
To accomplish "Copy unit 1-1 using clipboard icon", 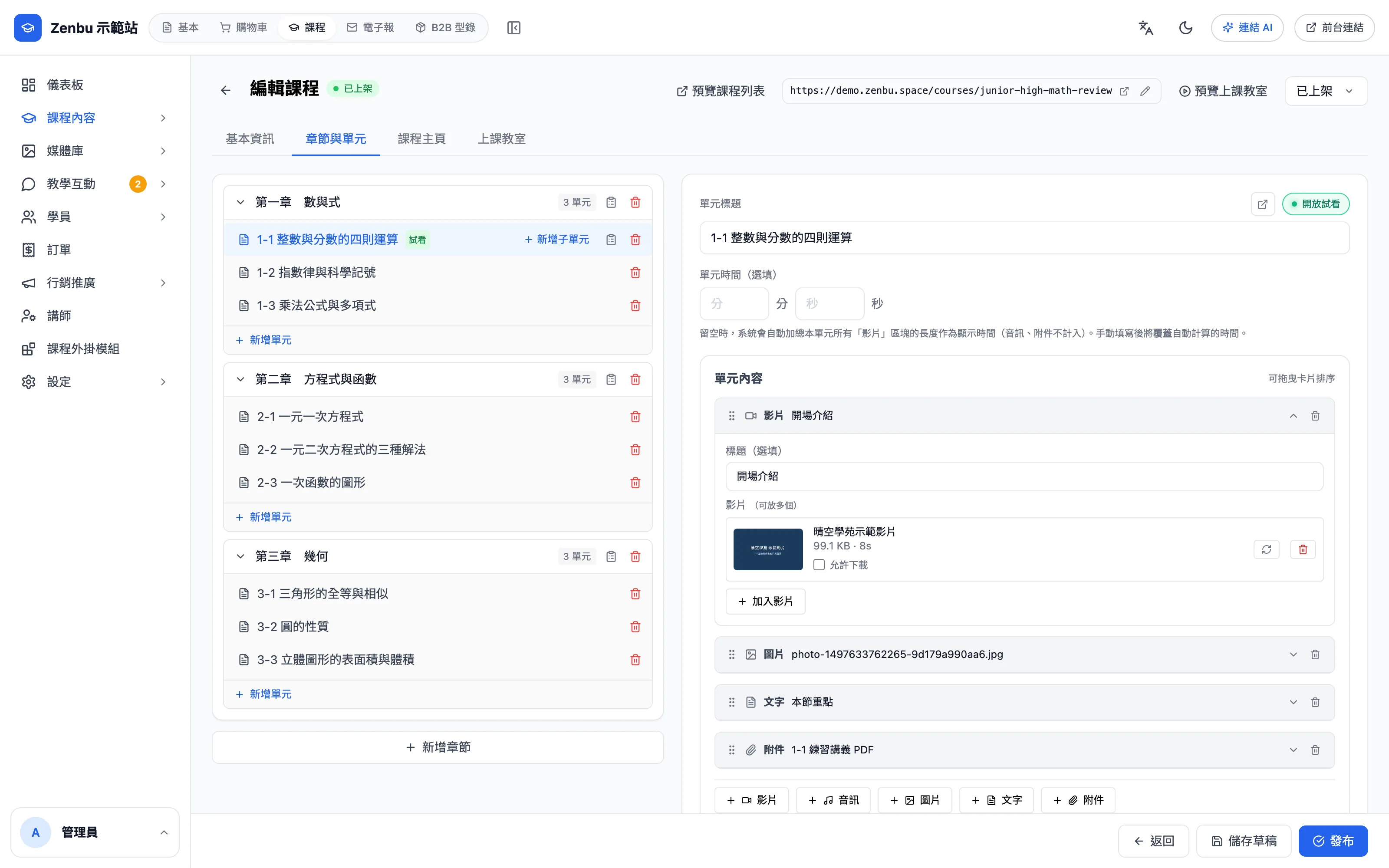I will pos(611,240).
